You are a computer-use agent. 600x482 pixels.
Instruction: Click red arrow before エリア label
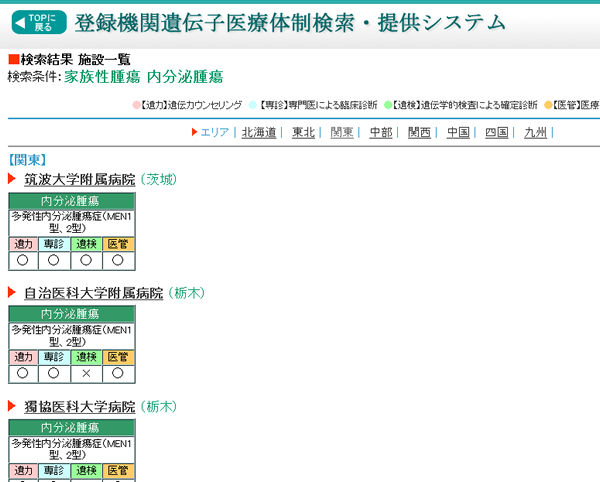point(194,132)
